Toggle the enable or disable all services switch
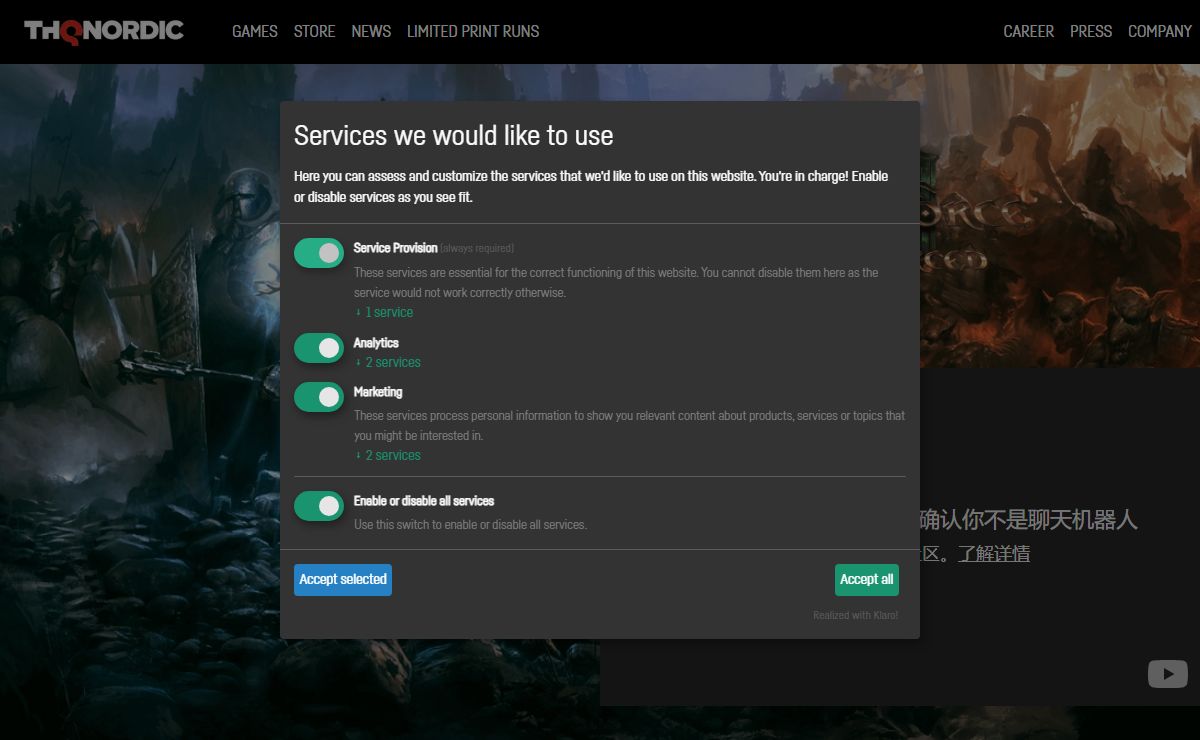 [x=319, y=506]
